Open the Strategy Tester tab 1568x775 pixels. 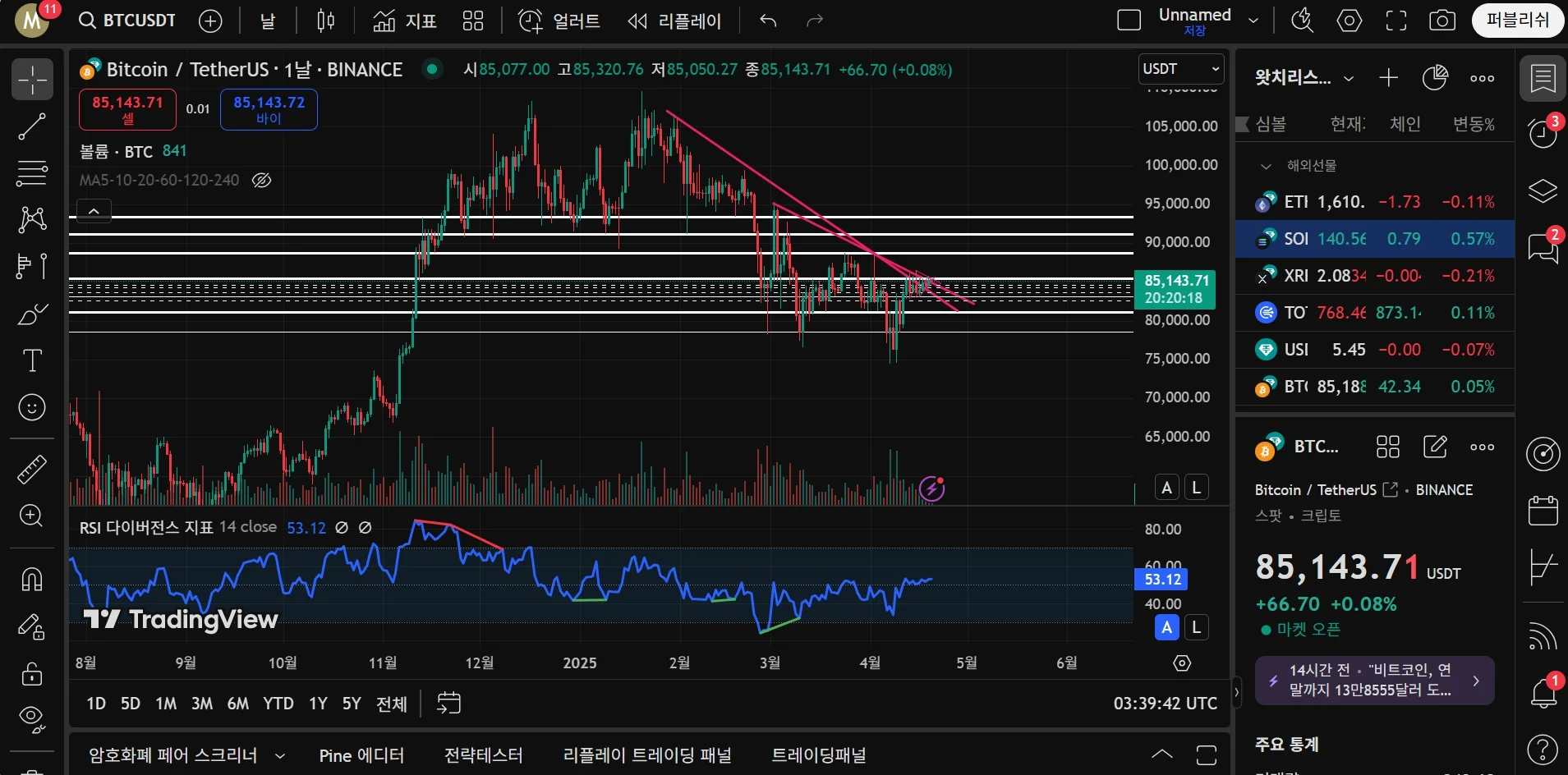coord(483,755)
